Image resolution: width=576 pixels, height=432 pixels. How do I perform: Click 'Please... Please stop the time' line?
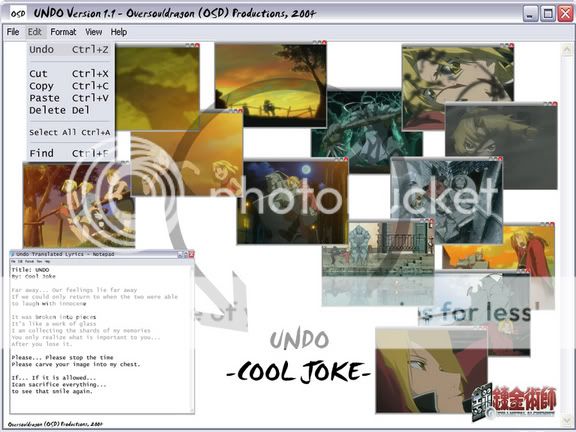coord(62,357)
